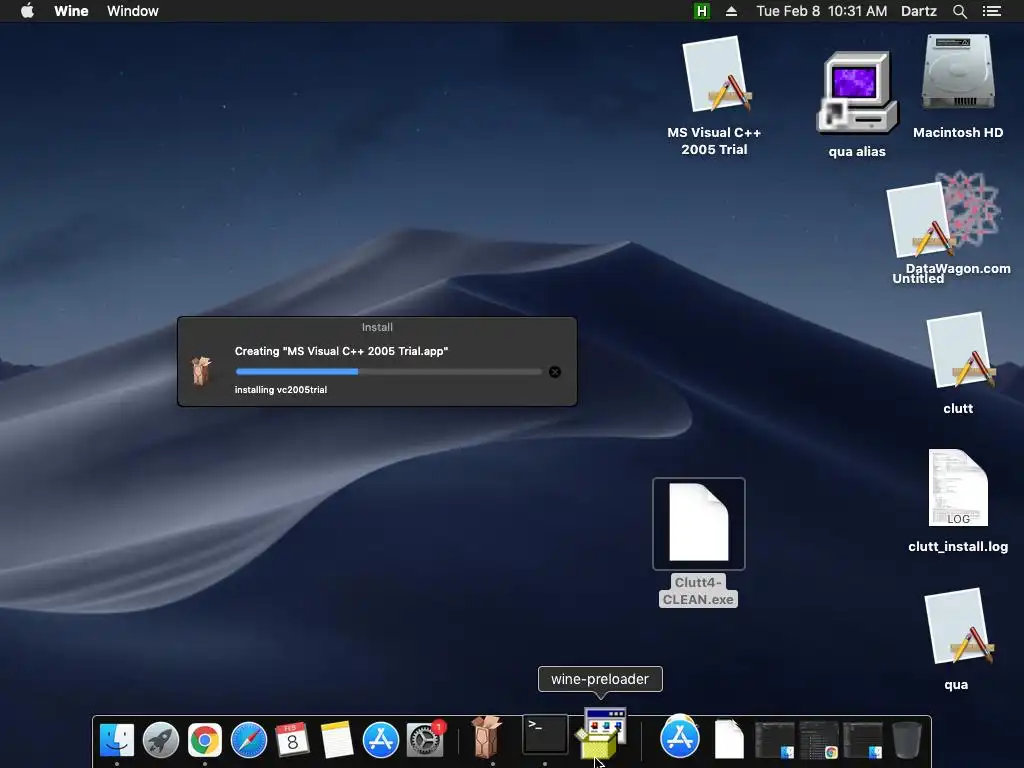The width and height of the screenshot is (1024, 768).
Task: Open Notification Center list icon
Action: coord(992,11)
